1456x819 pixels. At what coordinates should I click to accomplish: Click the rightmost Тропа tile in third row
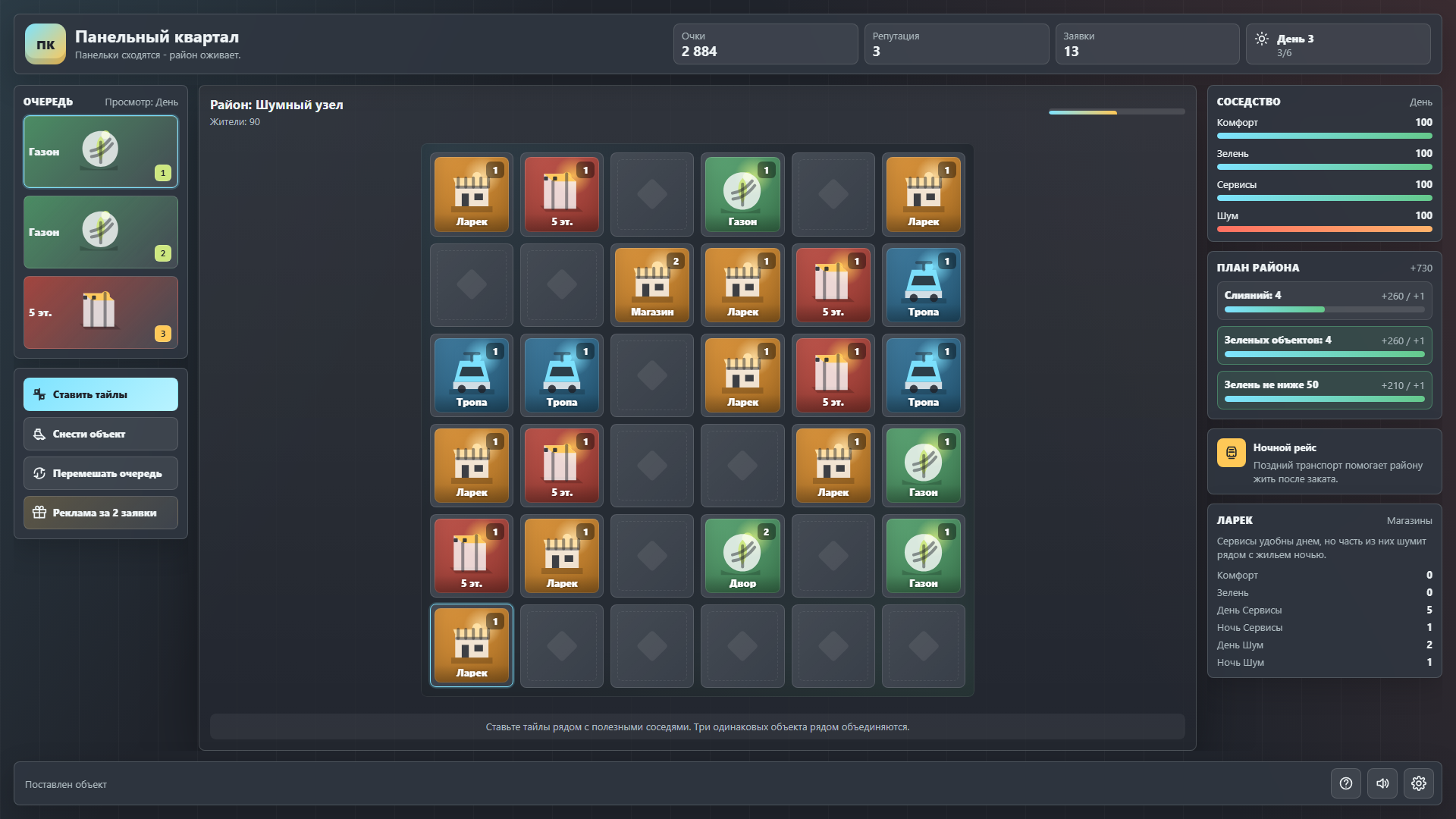(x=924, y=375)
